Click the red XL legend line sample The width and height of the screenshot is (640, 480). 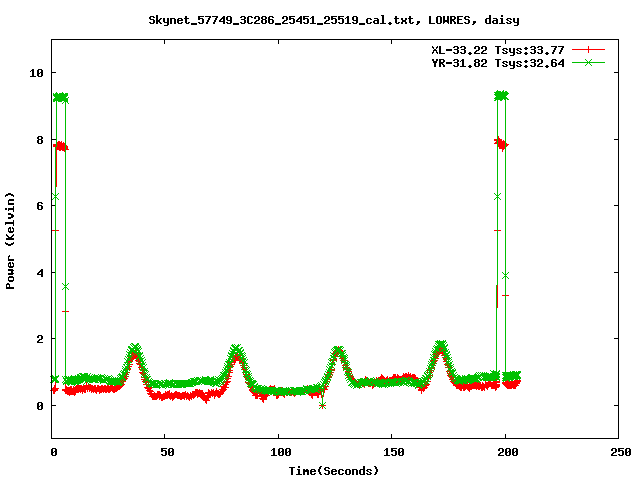[588, 50]
